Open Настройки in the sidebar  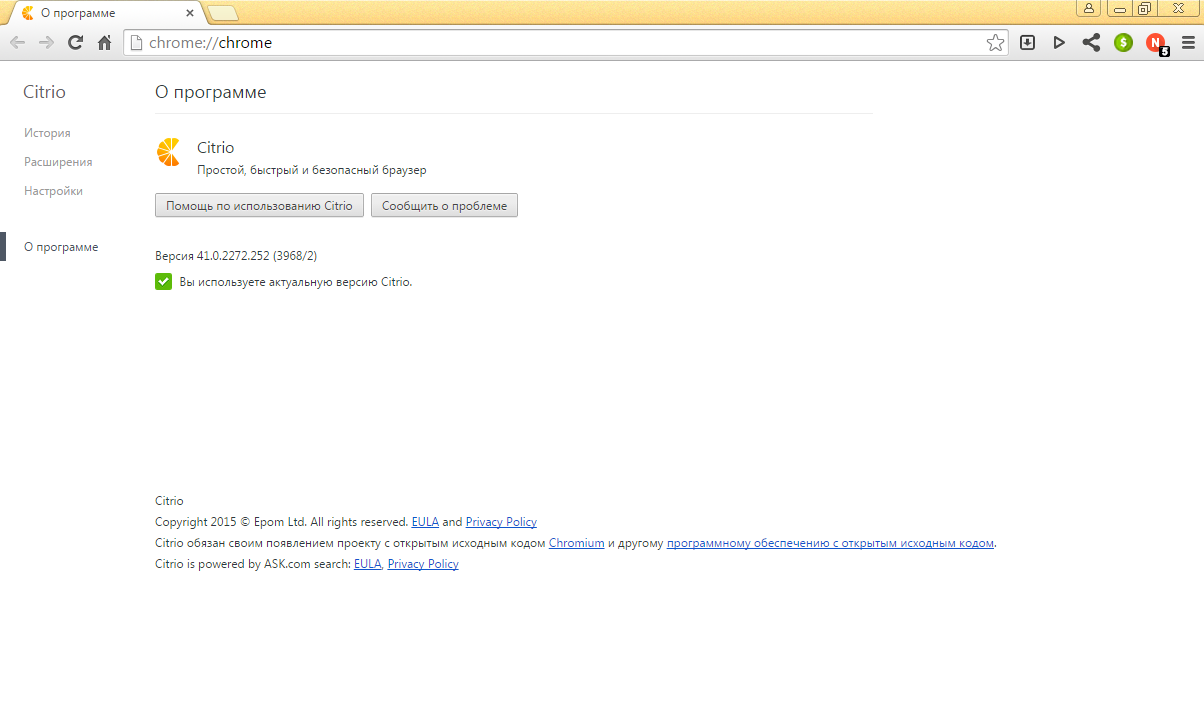[53, 191]
